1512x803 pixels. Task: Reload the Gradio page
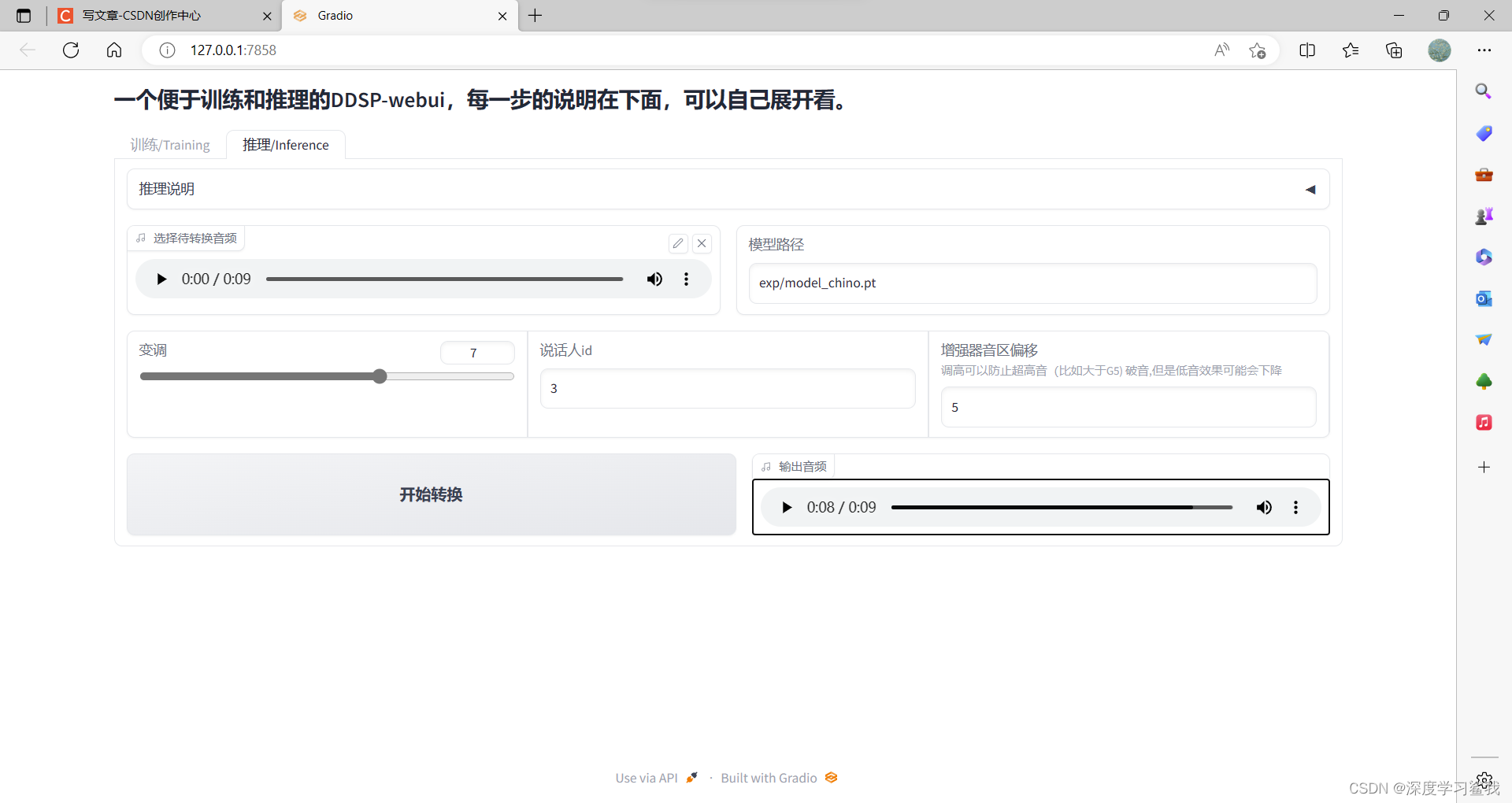coord(71,50)
